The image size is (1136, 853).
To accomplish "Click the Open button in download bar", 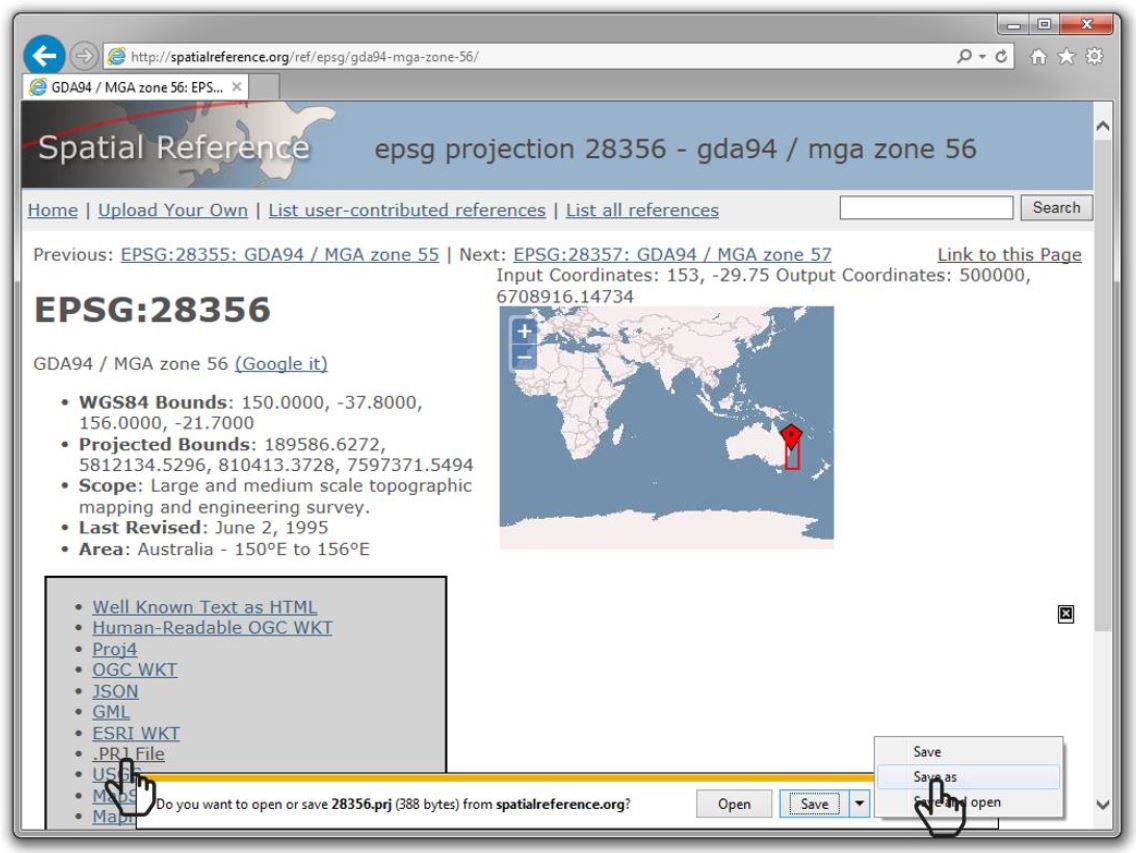I will tap(734, 804).
